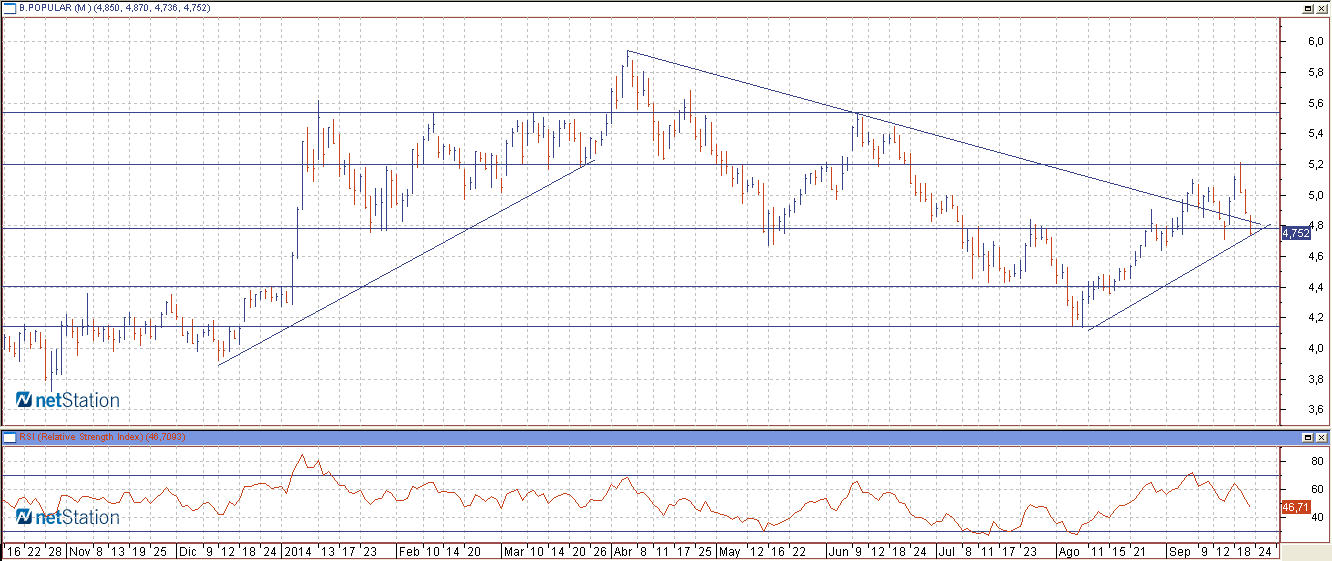The width and height of the screenshot is (1332, 561).
Task: Click the Mar label on date axis
Action: tap(514, 551)
